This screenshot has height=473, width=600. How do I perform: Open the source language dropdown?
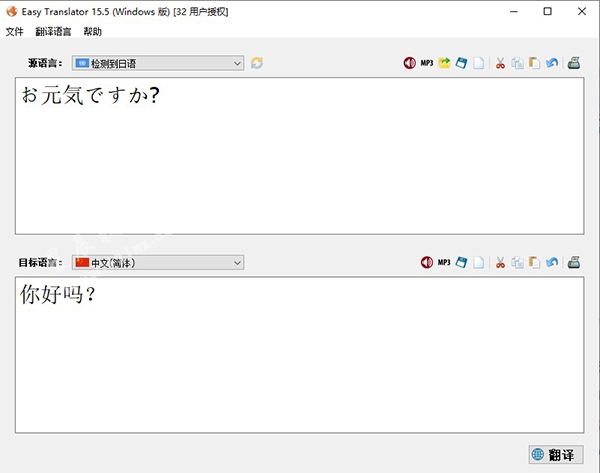tap(158, 63)
